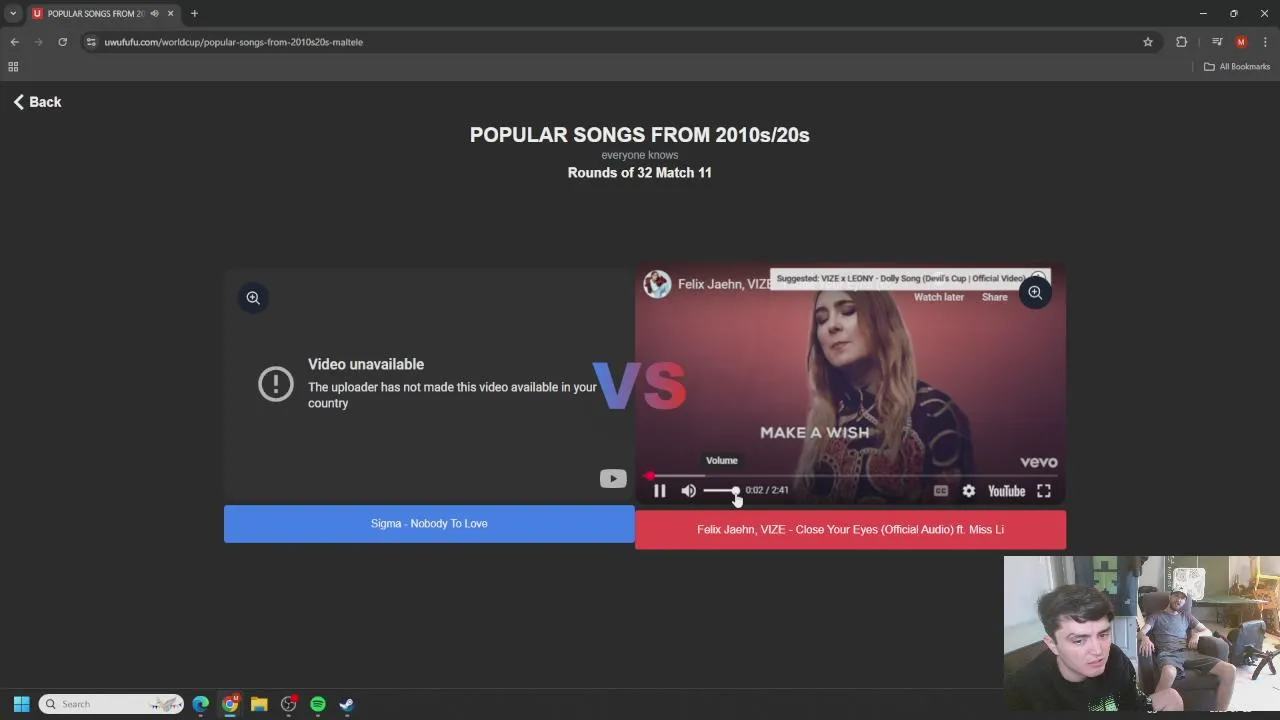This screenshot has width=1280, height=720.
Task: Open Microsoft Edge from taskbar
Action: (x=201, y=704)
